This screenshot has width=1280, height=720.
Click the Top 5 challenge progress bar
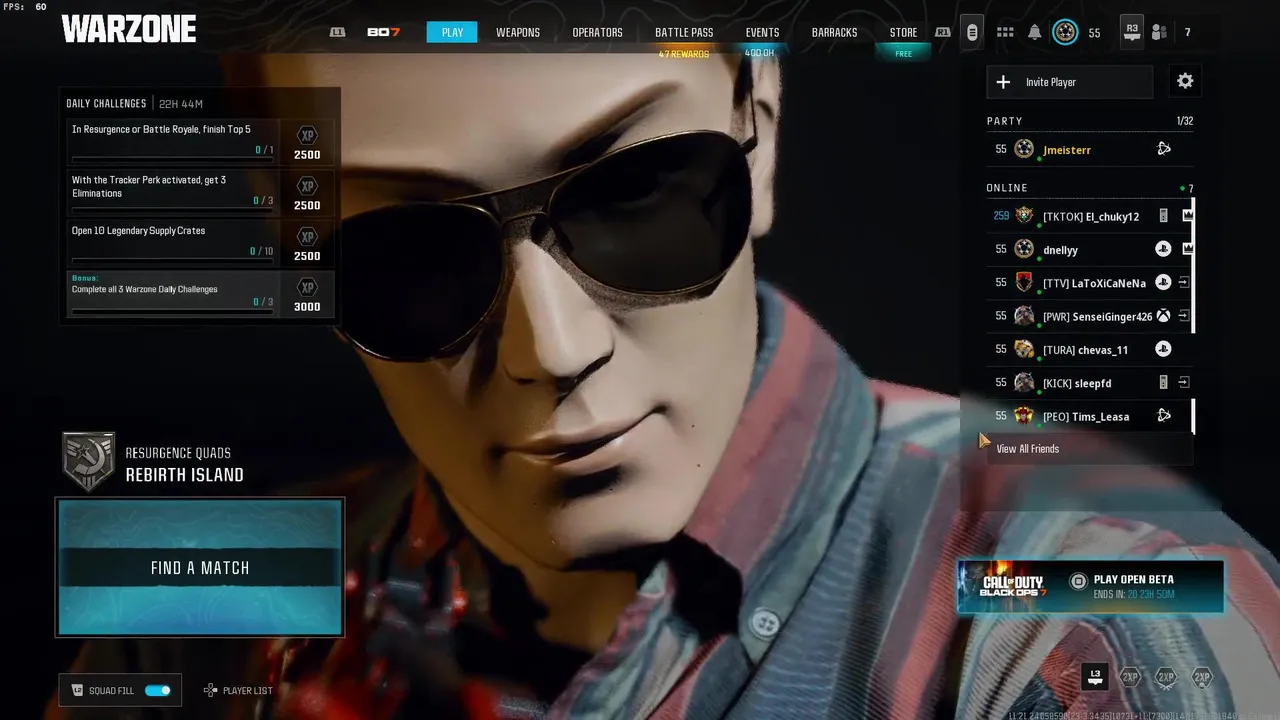(x=172, y=158)
